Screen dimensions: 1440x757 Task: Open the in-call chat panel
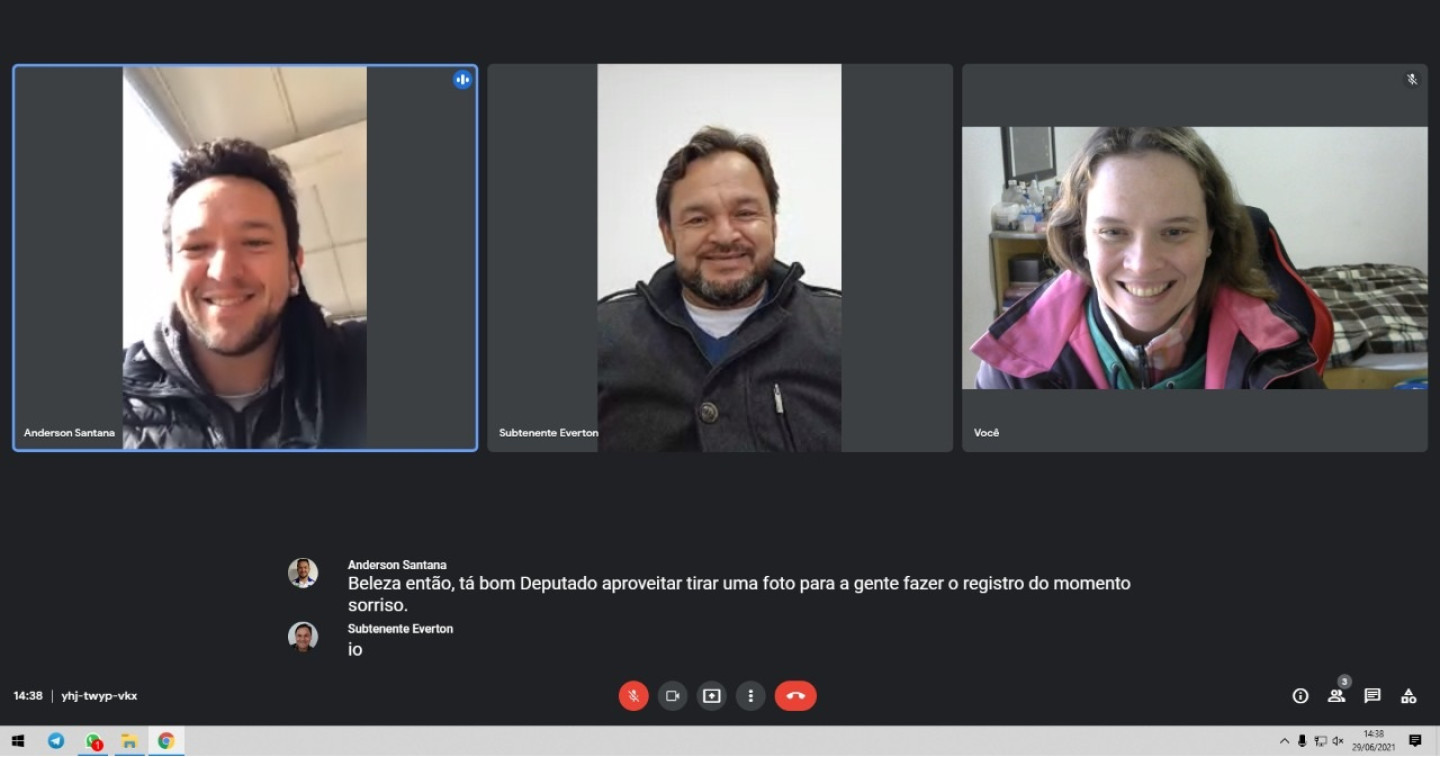1372,695
